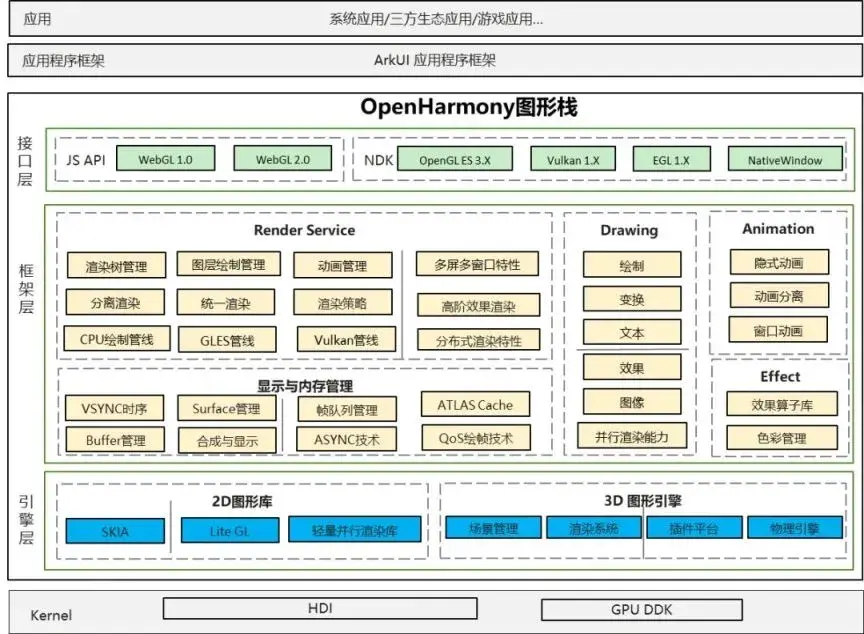Select the 合成与显示 block
Screen dimensions: 864x634
[x=227, y=441]
